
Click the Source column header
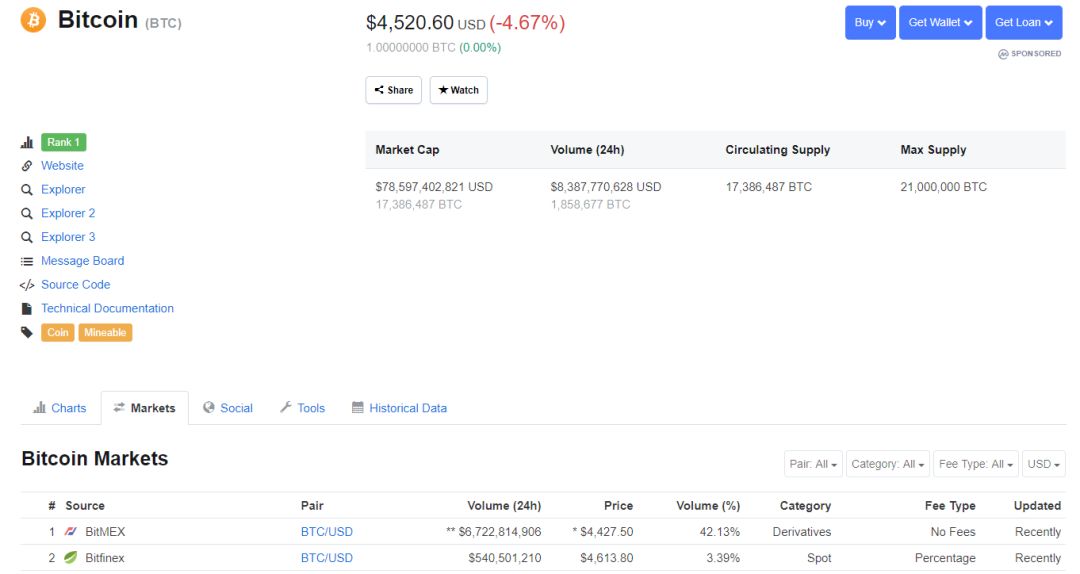[x=85, y=505]
